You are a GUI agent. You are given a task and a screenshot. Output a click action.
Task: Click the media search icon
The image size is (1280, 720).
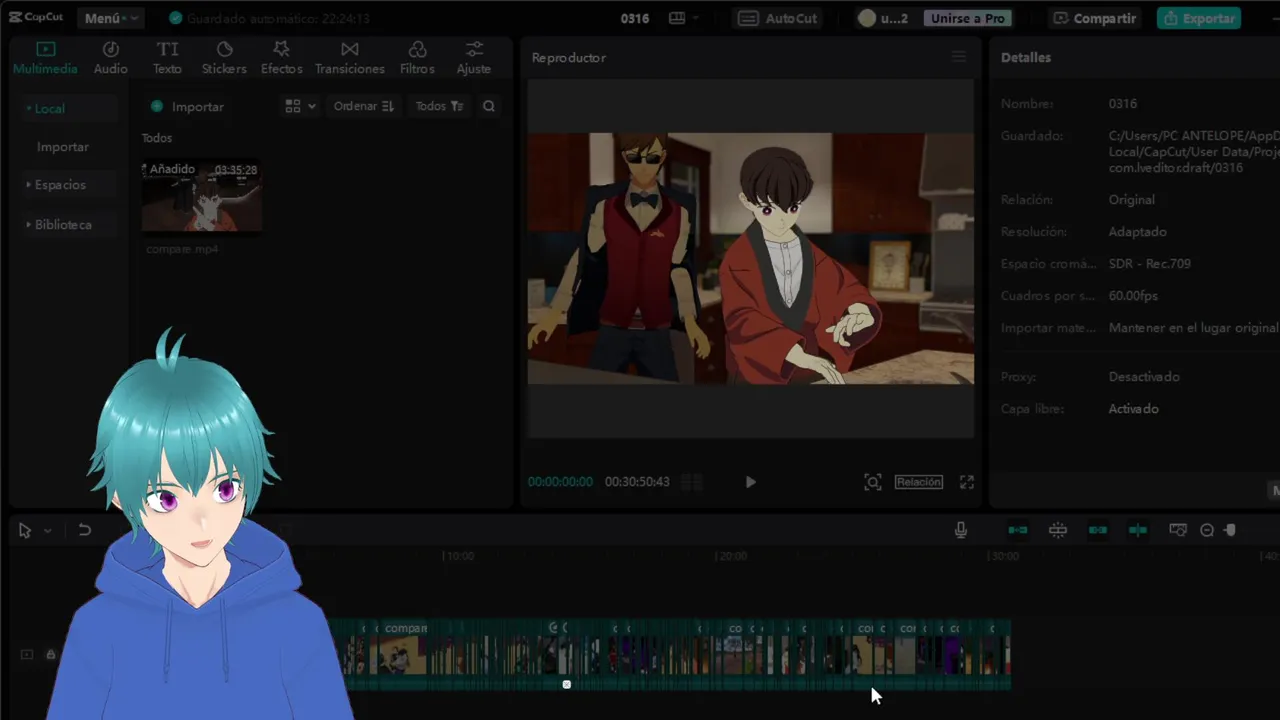pos(489,106)
